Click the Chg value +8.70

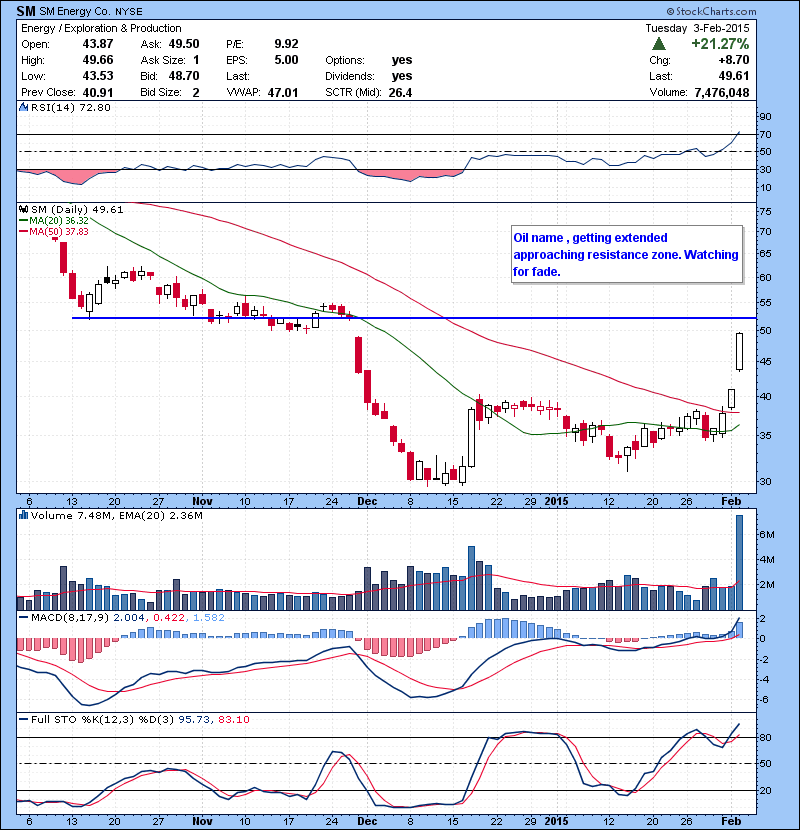click(x=734, y=60)
